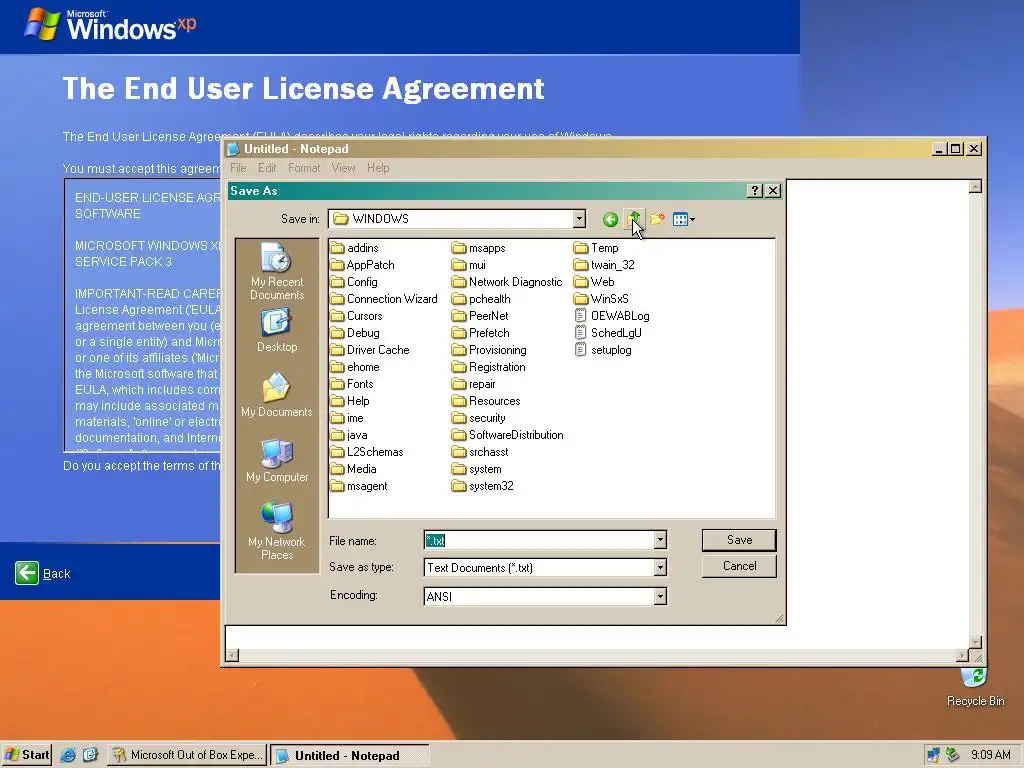The image size is (1024, 768).
Task: Select the Prefetch folder
Action: click(x=481, y=333)
